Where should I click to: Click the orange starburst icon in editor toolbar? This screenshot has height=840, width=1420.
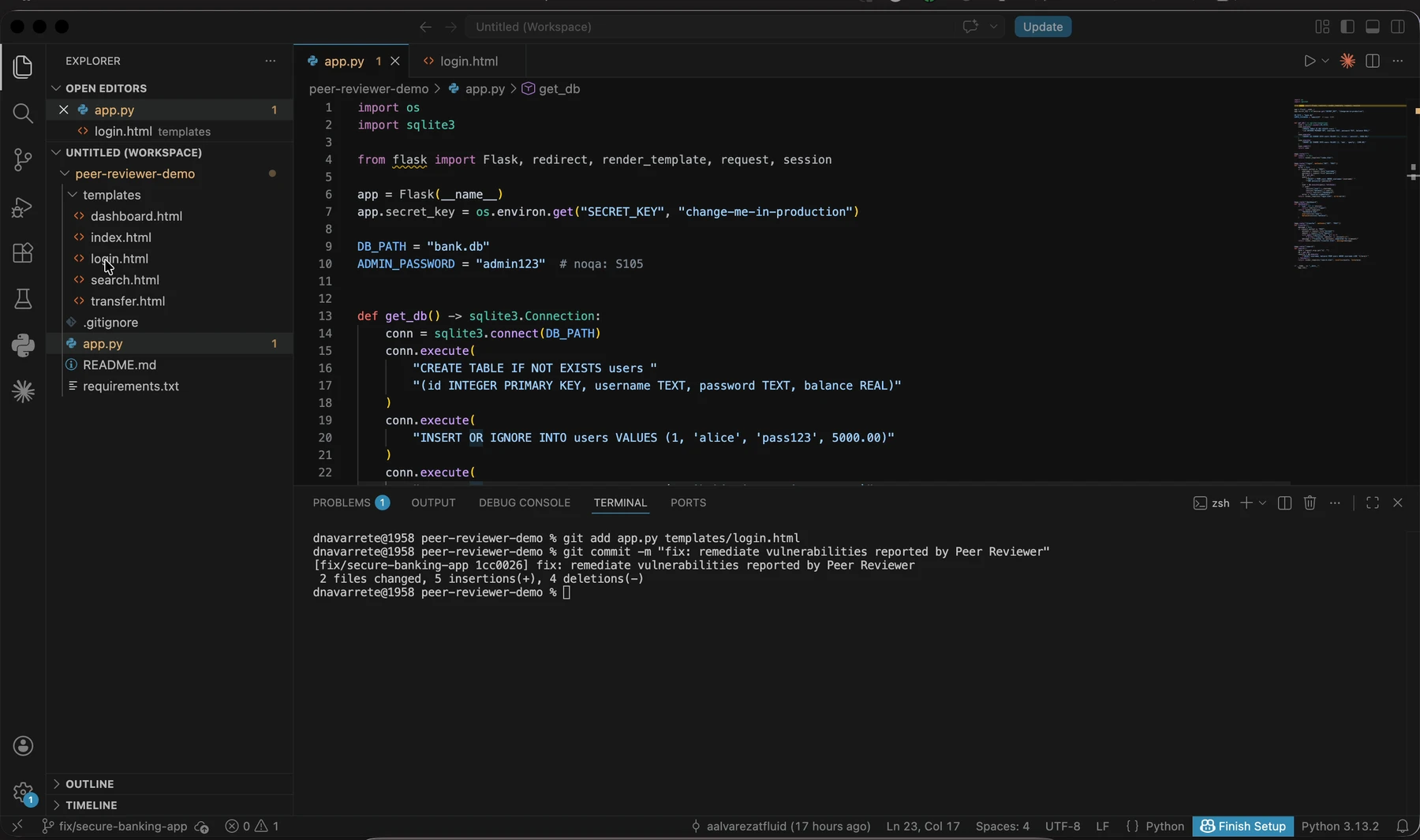point(1347,61)
